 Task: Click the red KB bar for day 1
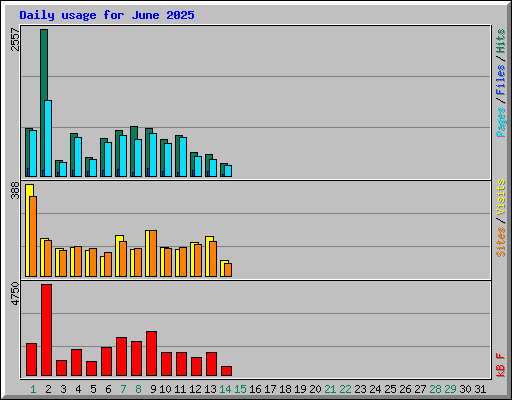[31, 360]
